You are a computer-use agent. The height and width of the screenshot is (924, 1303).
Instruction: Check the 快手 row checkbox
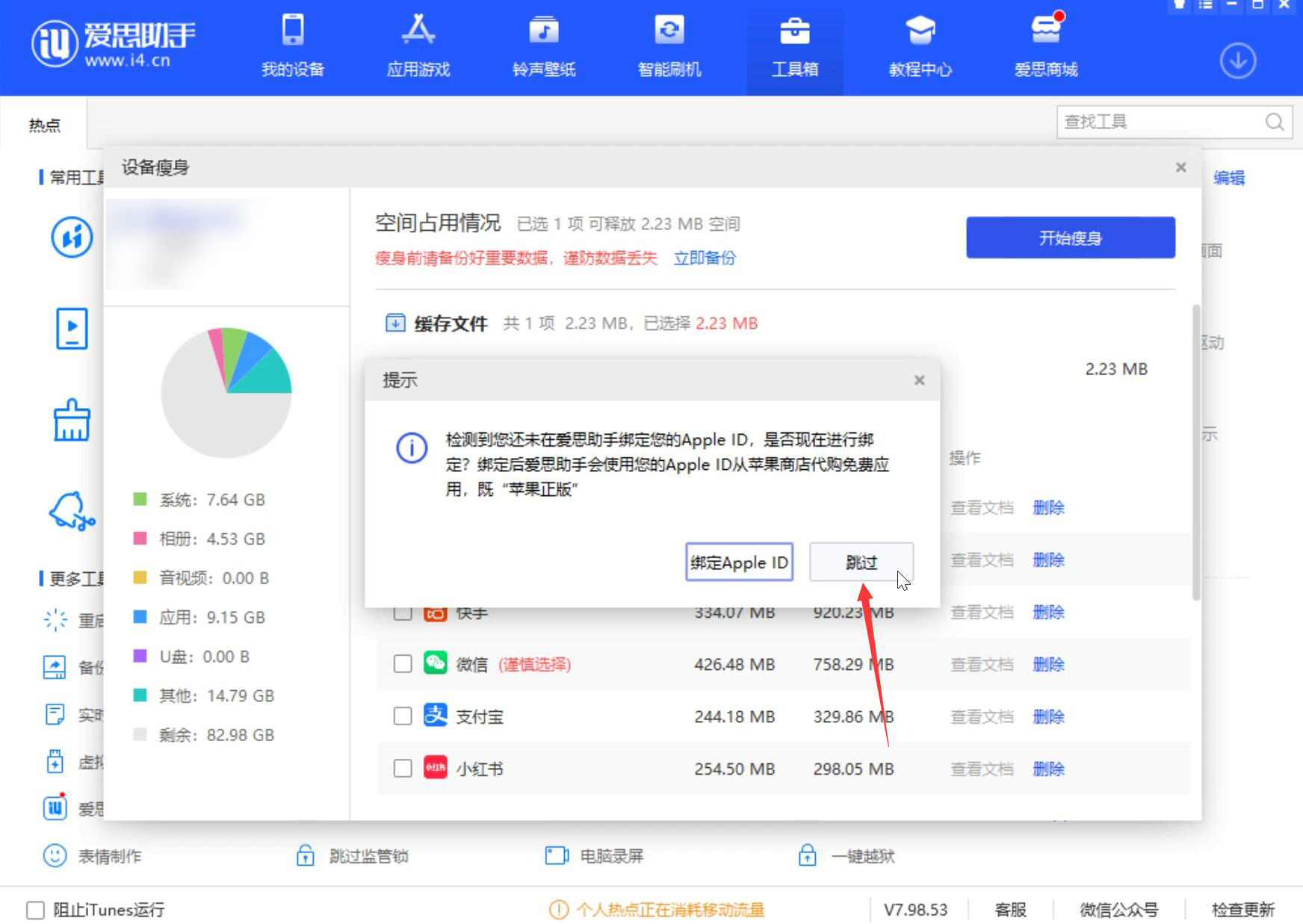[x=403, y=614]
